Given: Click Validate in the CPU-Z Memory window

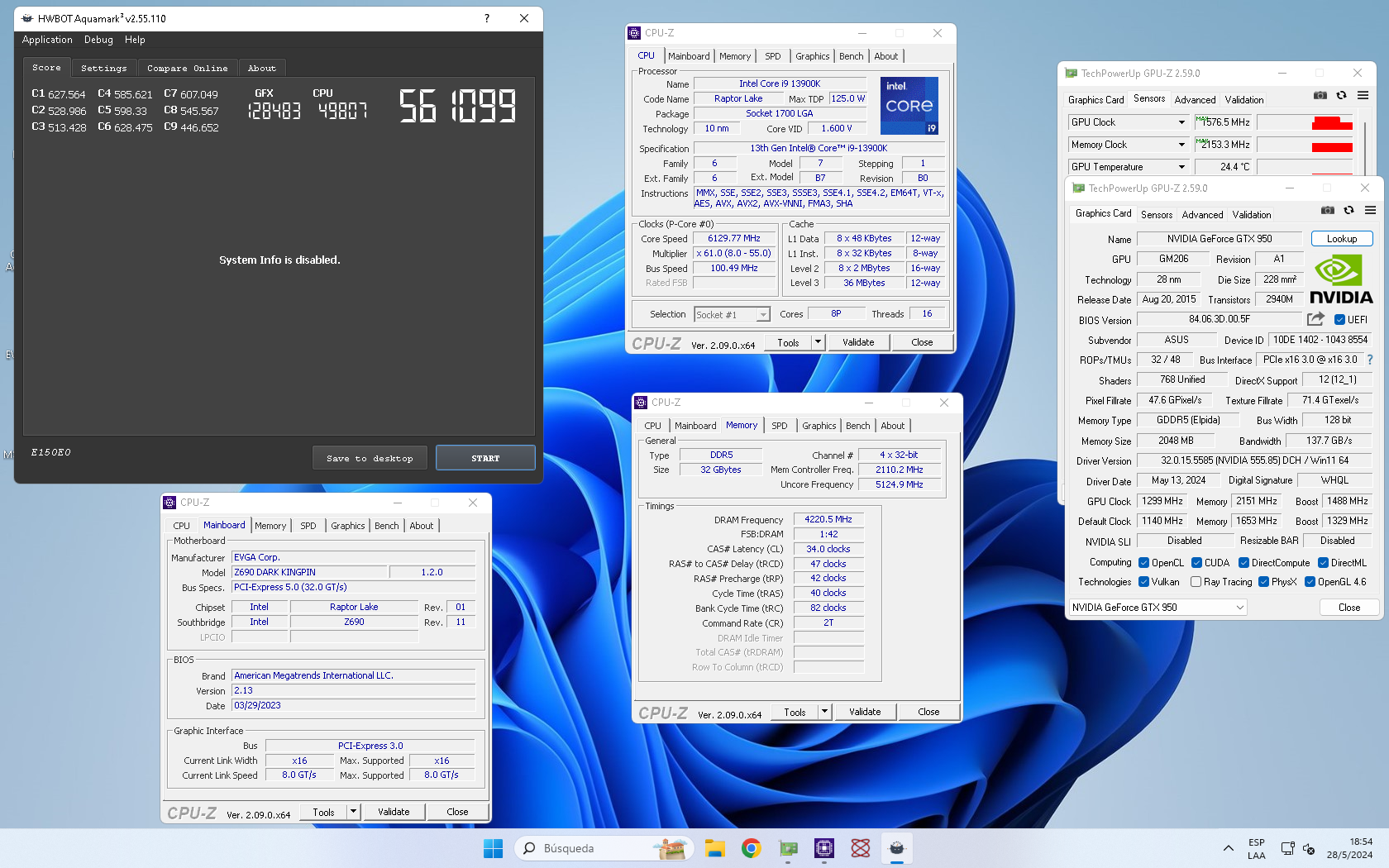Looking at the screenshot, I should point(865,712).
